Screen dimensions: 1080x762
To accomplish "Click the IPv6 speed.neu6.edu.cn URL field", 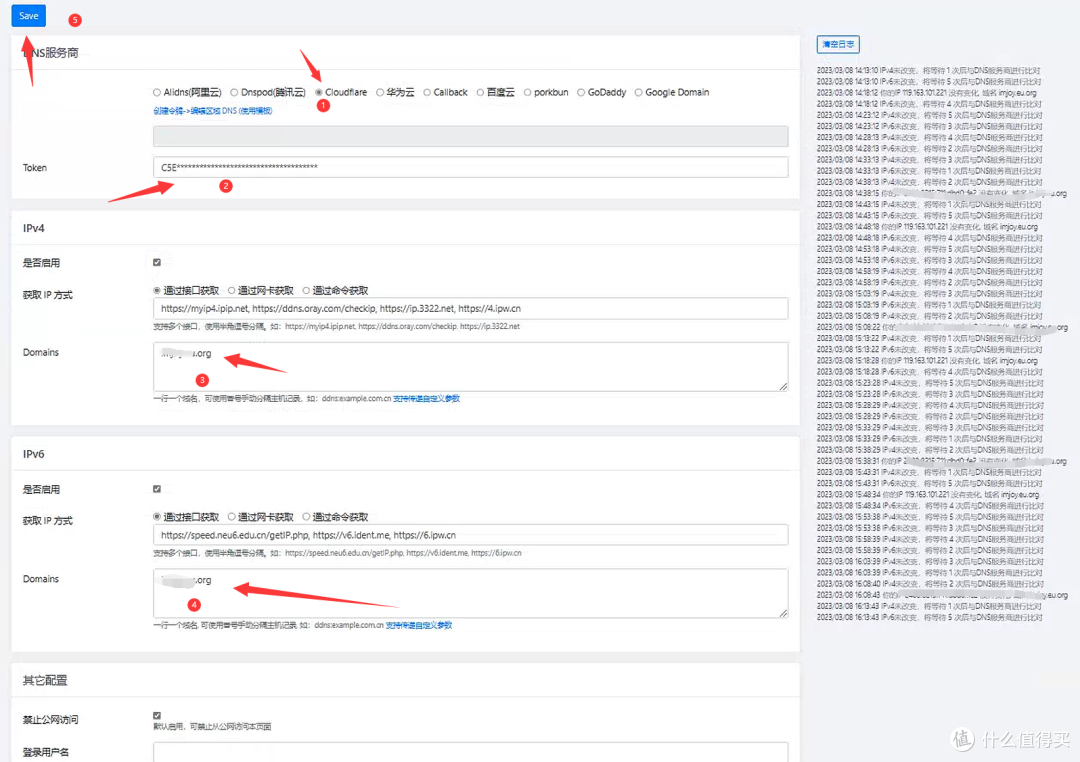I will (470, 535).
